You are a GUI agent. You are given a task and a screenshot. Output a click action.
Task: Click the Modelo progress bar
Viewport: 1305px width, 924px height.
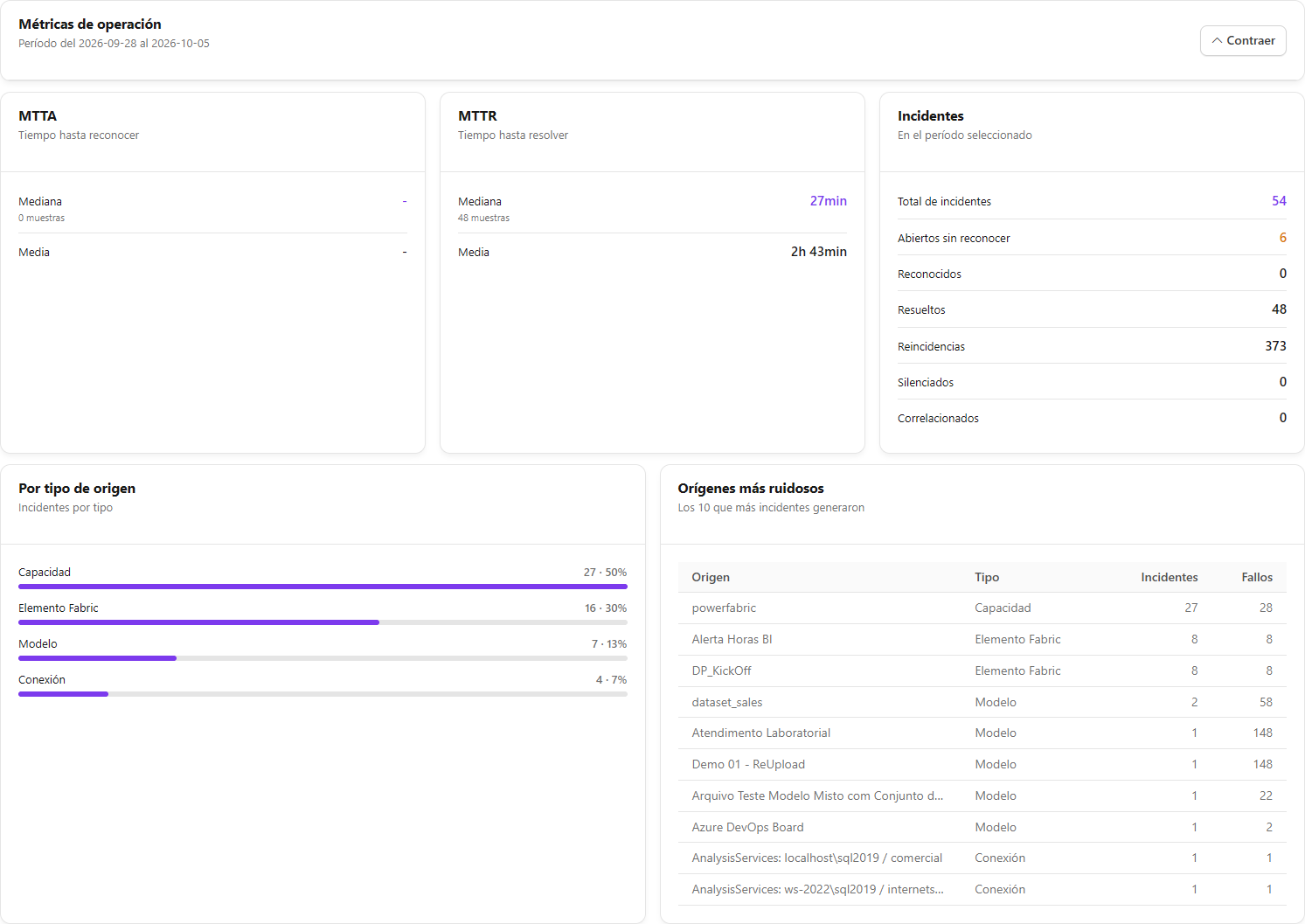[x=323, y=658]
